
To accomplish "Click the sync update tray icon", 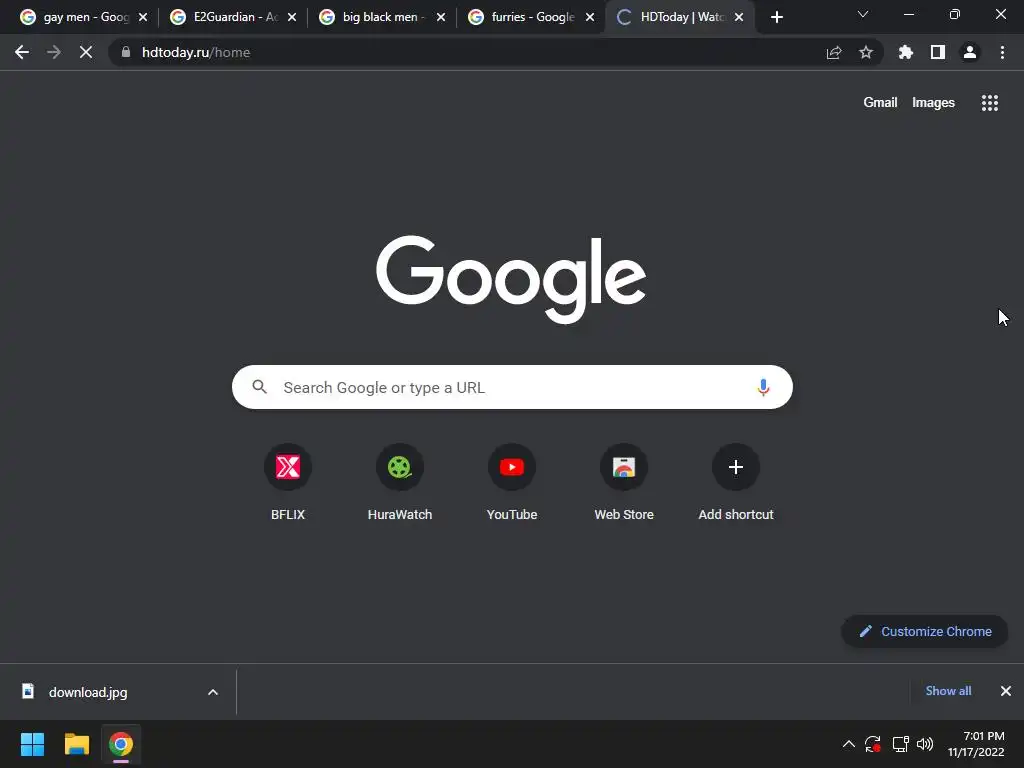I will point(873,744).
